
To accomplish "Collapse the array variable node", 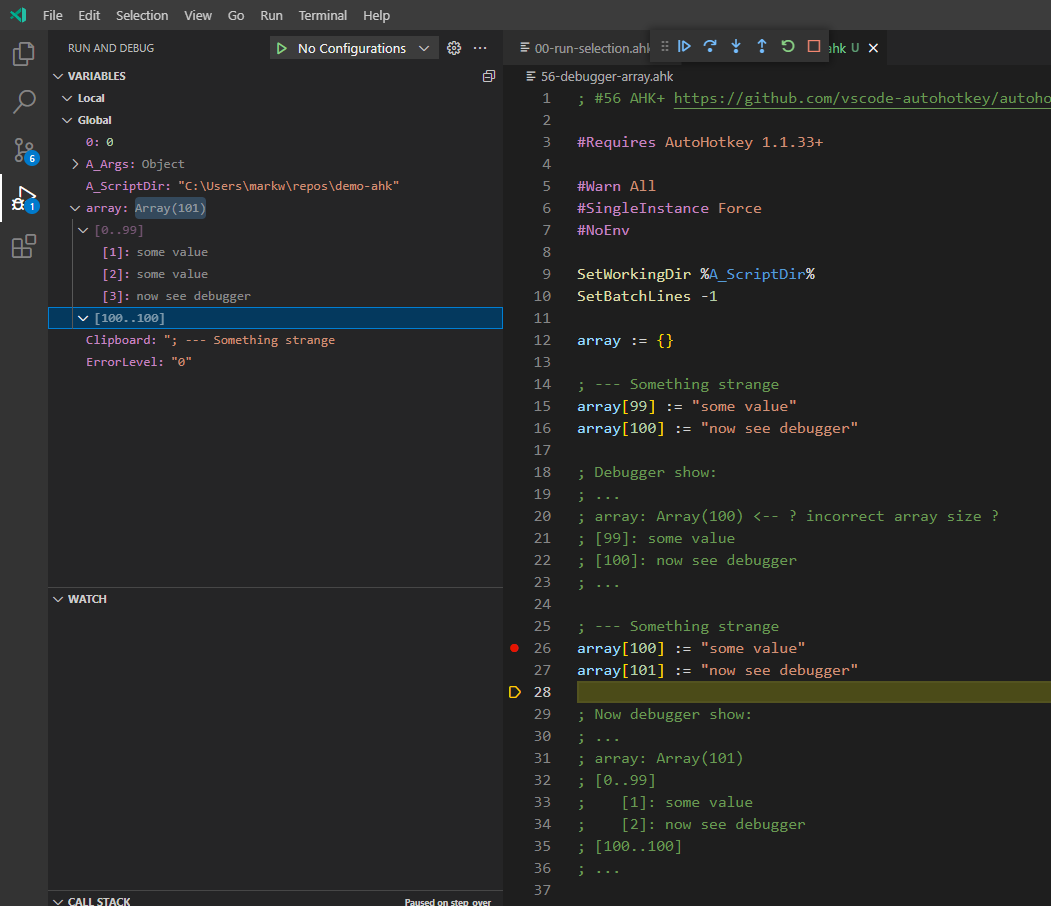I will pyautogui.click(x=76, y=208).
